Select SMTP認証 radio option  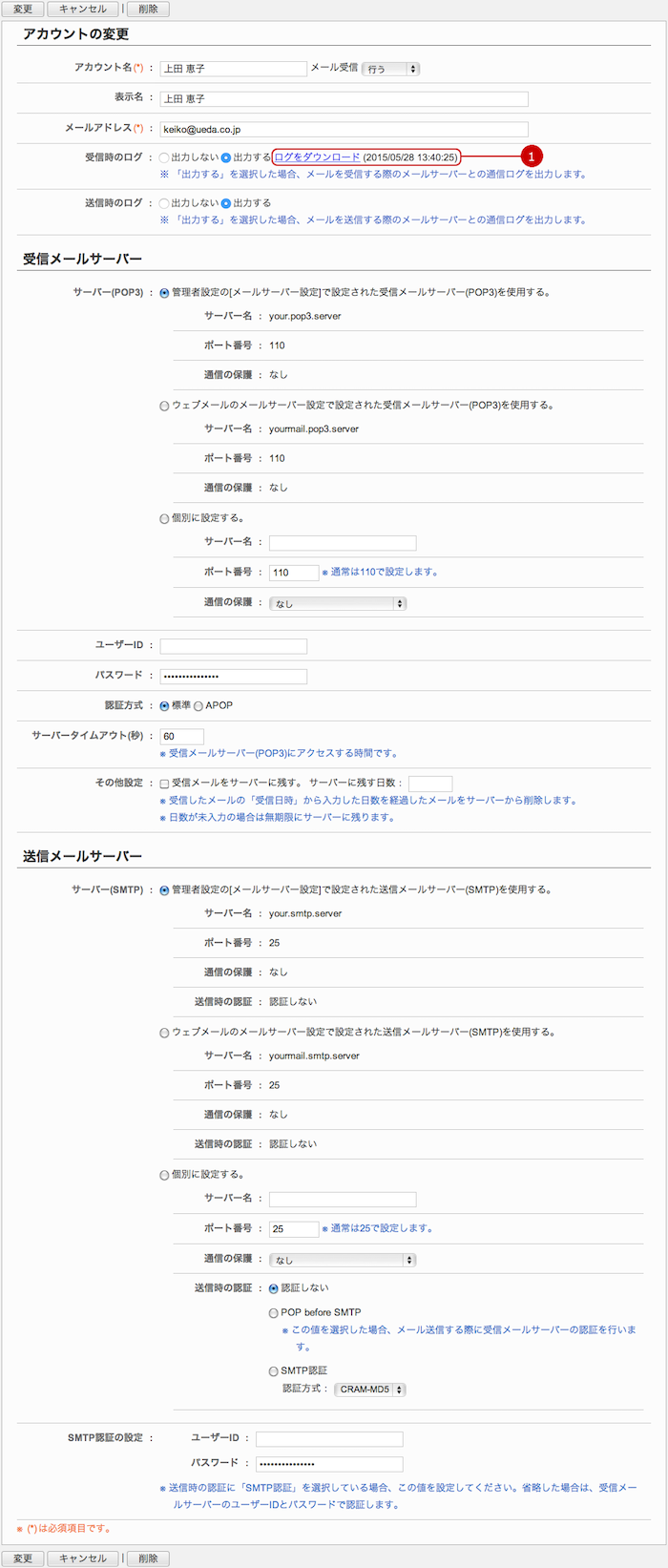(274, 1371)
